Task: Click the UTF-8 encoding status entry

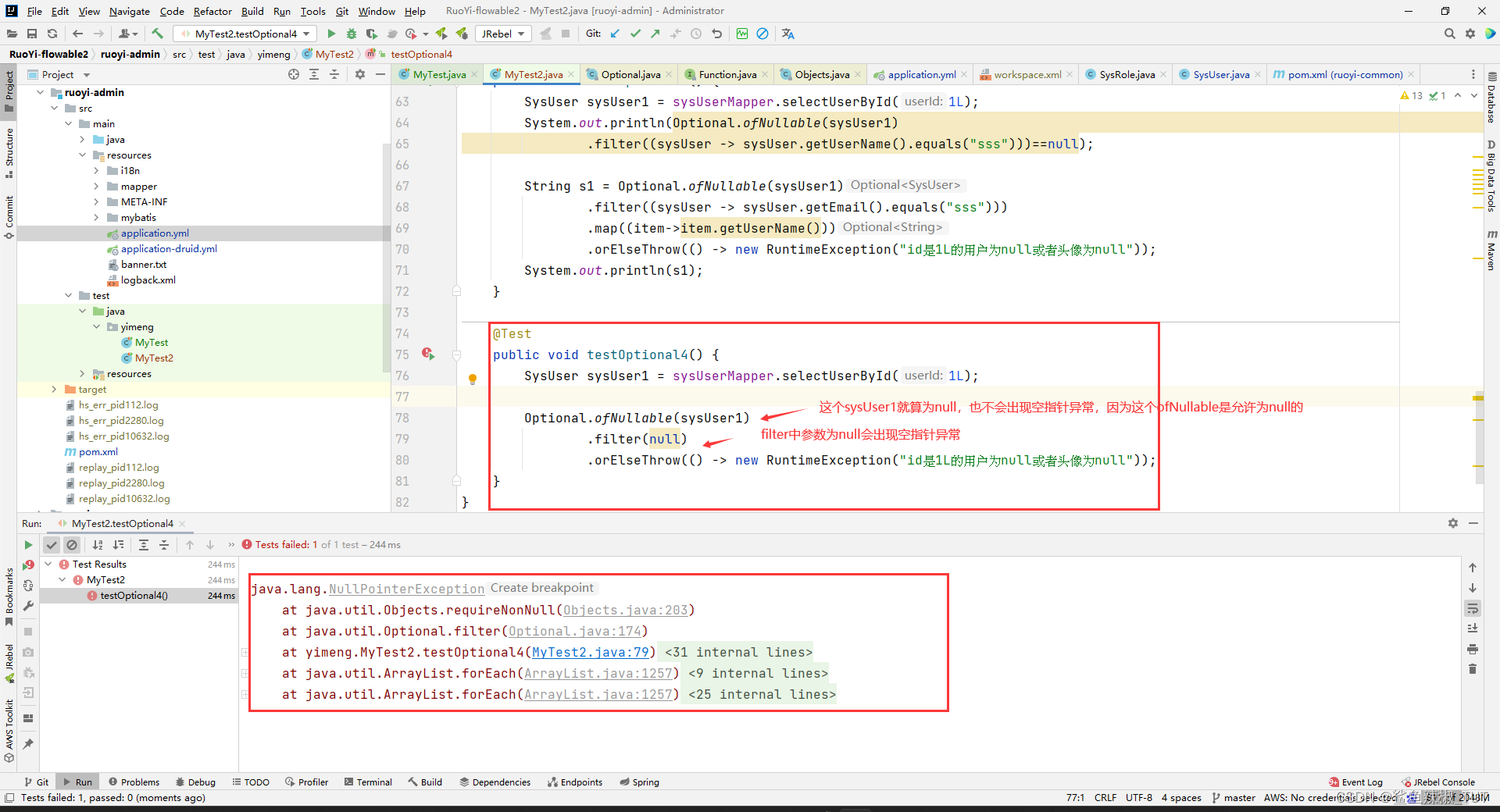Action: pos(1139,797)
